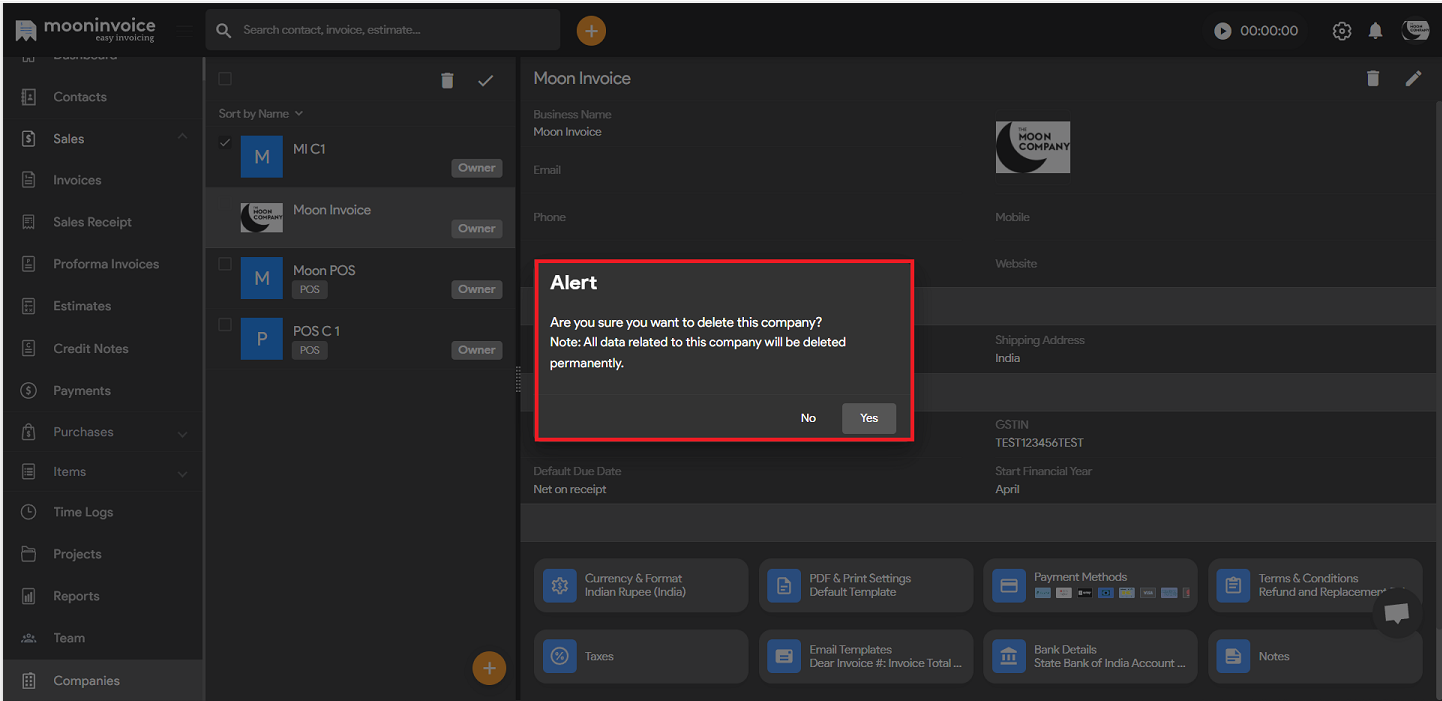Open Invoices in the sidebar
1442x701 pixels.
77,180
